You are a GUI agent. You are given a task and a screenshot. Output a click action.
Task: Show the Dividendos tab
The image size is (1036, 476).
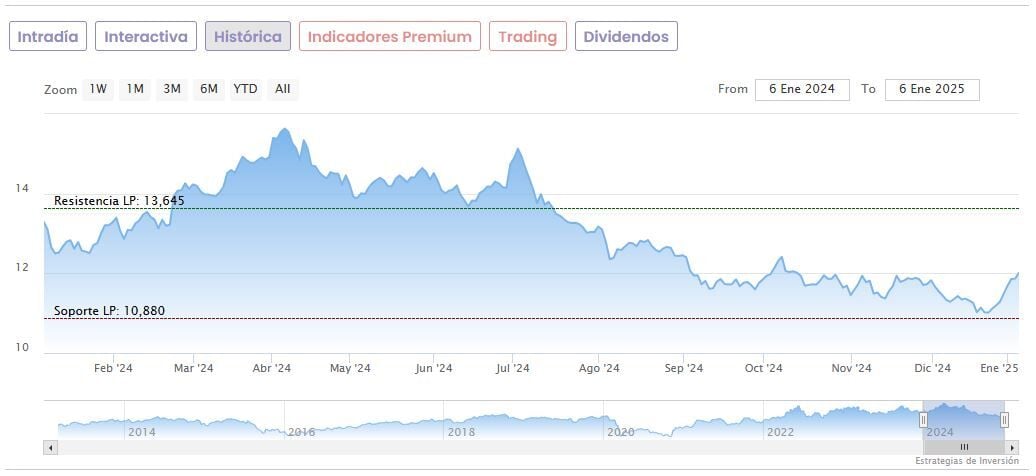click(x=626, y=37)
